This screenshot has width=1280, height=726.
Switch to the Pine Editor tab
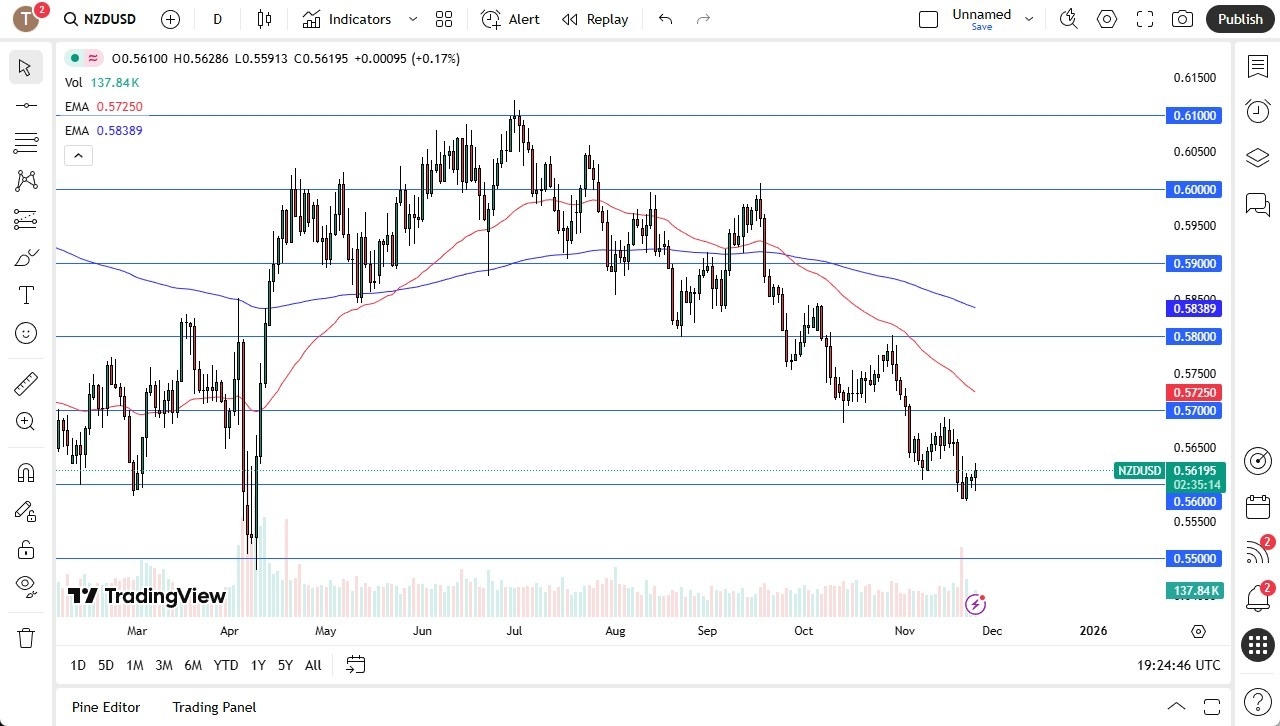coord(105,707)
